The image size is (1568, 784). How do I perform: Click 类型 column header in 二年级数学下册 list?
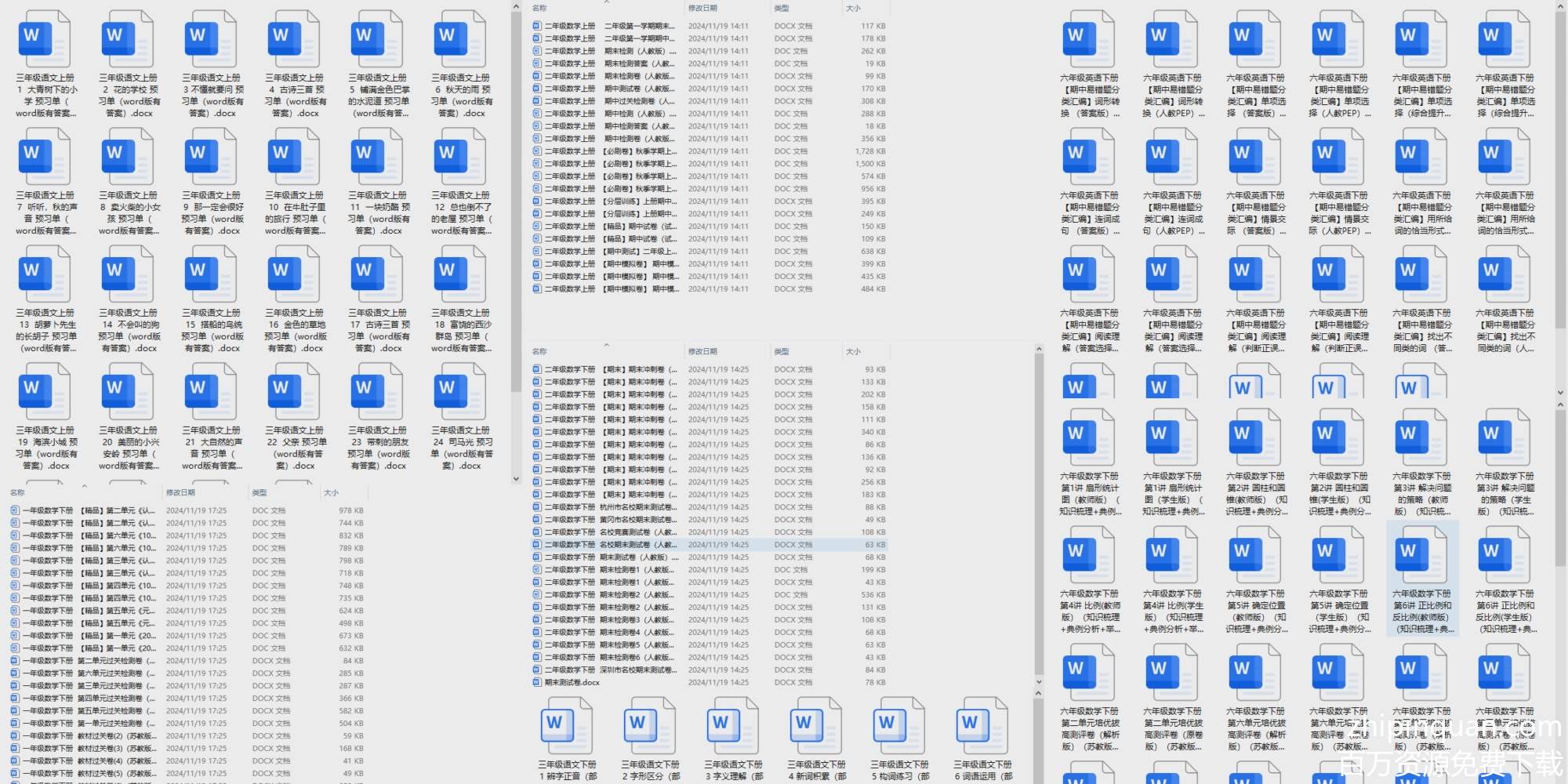[x=781, y=352]
